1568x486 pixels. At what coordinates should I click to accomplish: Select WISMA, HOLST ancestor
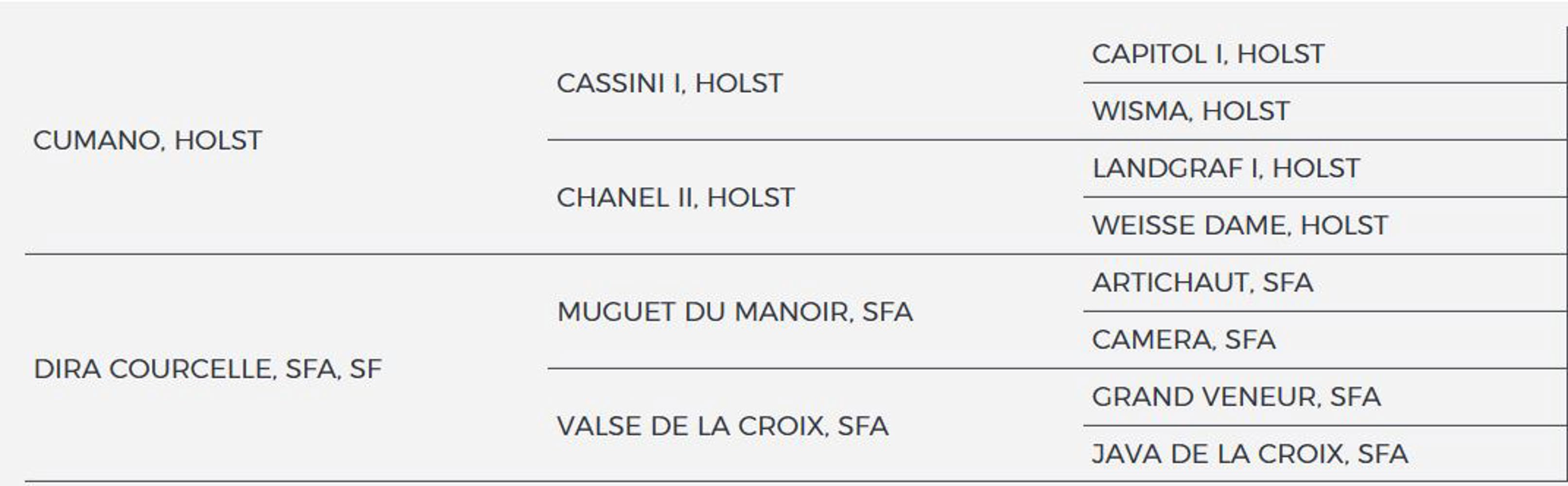pos(1191,111)
